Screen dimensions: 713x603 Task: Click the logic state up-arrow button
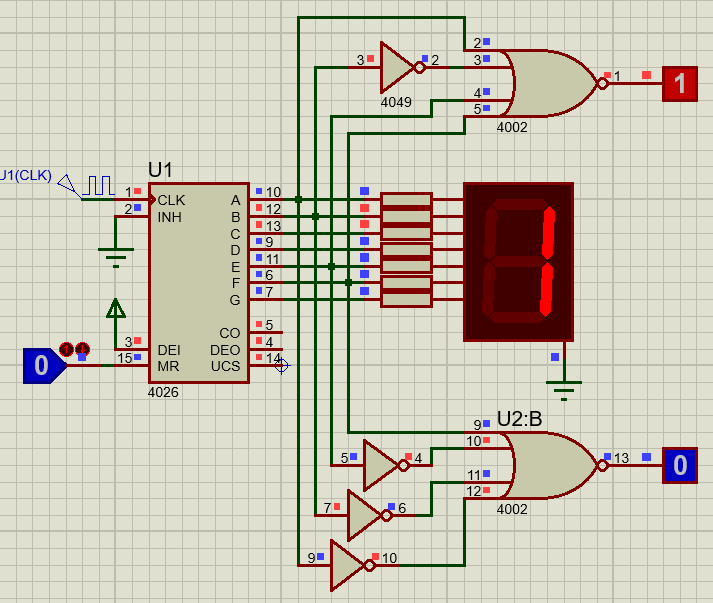tap(67, 349)
